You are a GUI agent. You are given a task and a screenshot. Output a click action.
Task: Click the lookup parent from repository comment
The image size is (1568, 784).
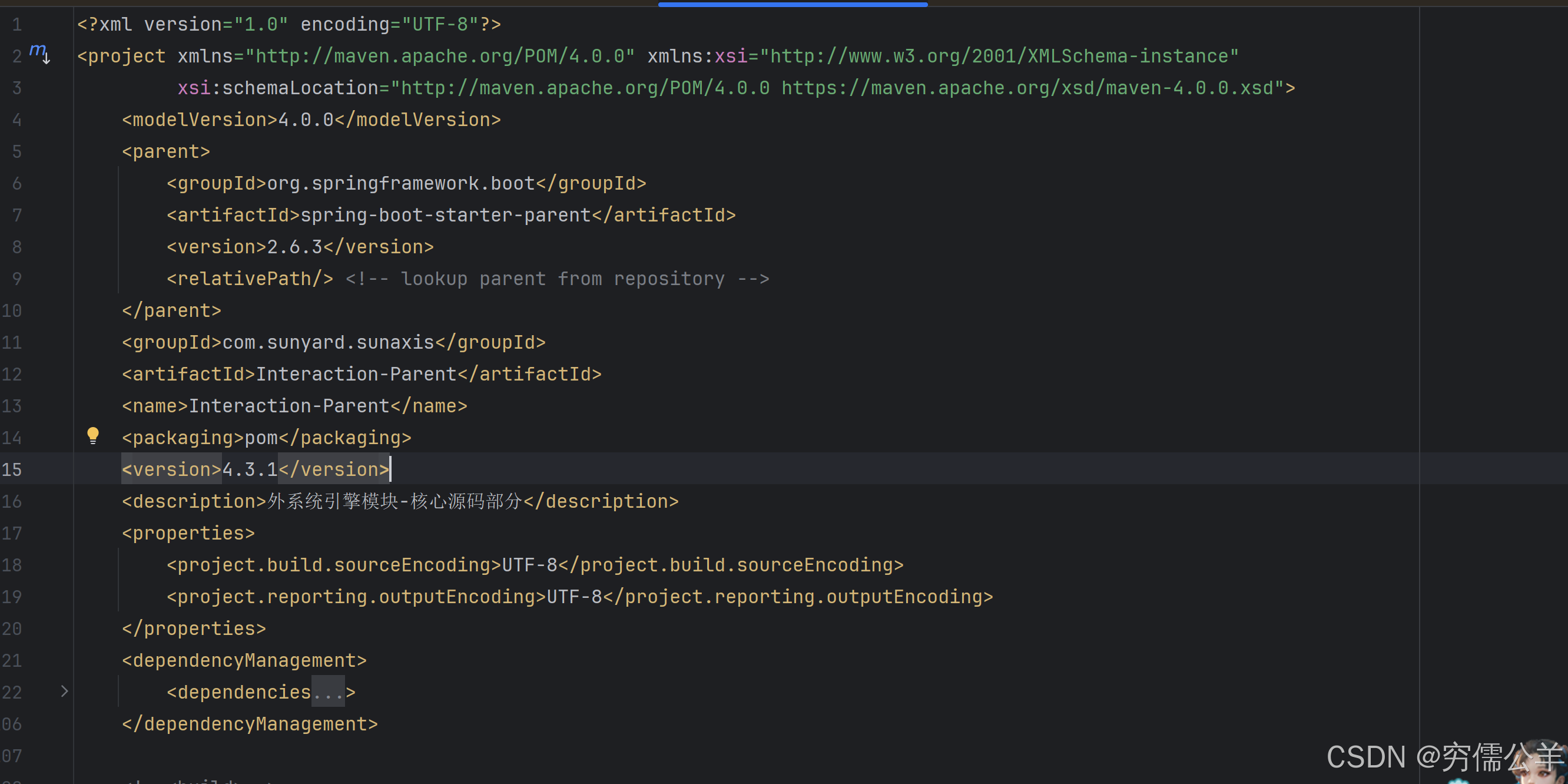click(557, 279)
